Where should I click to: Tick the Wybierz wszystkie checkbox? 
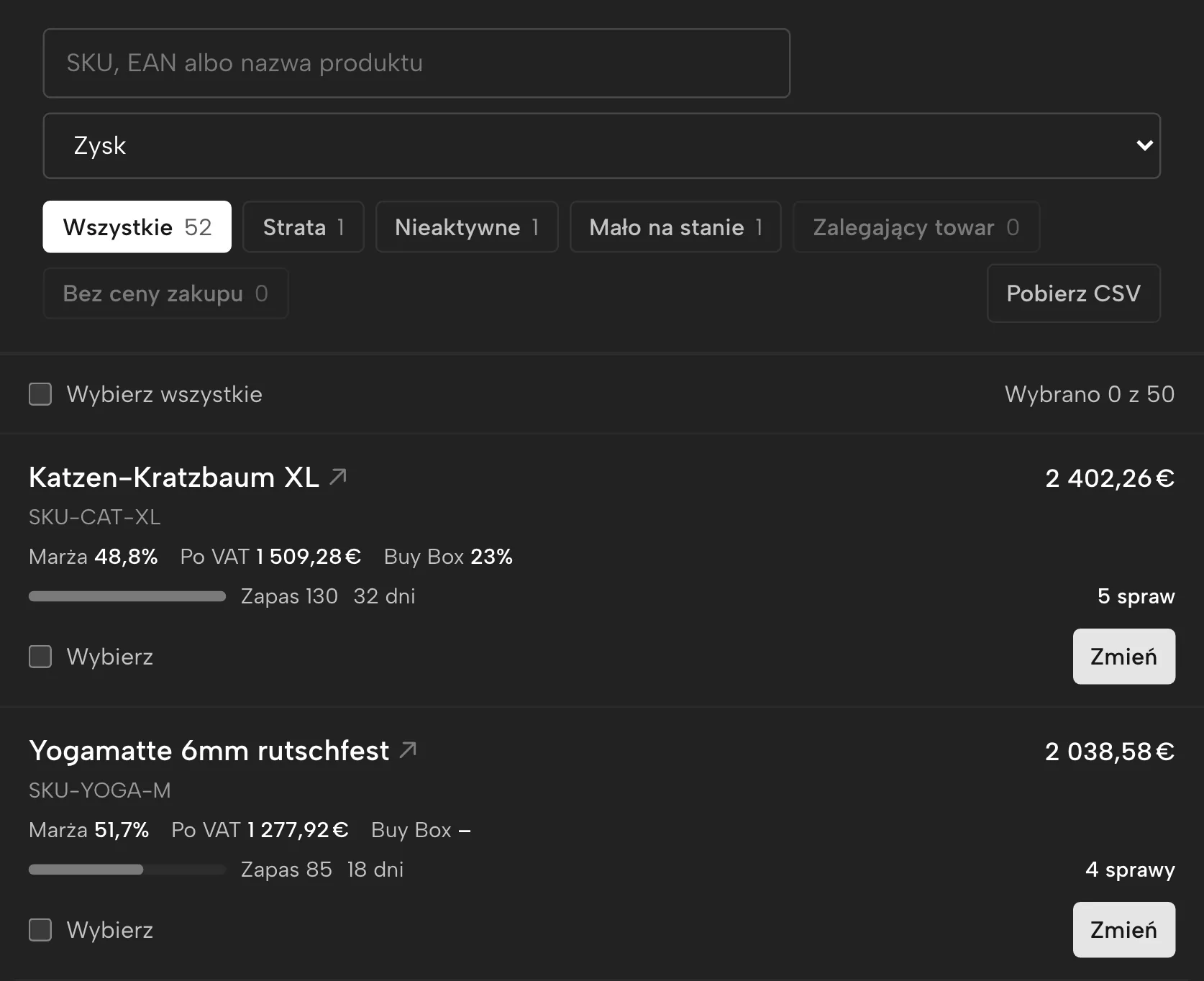point(40,394)
